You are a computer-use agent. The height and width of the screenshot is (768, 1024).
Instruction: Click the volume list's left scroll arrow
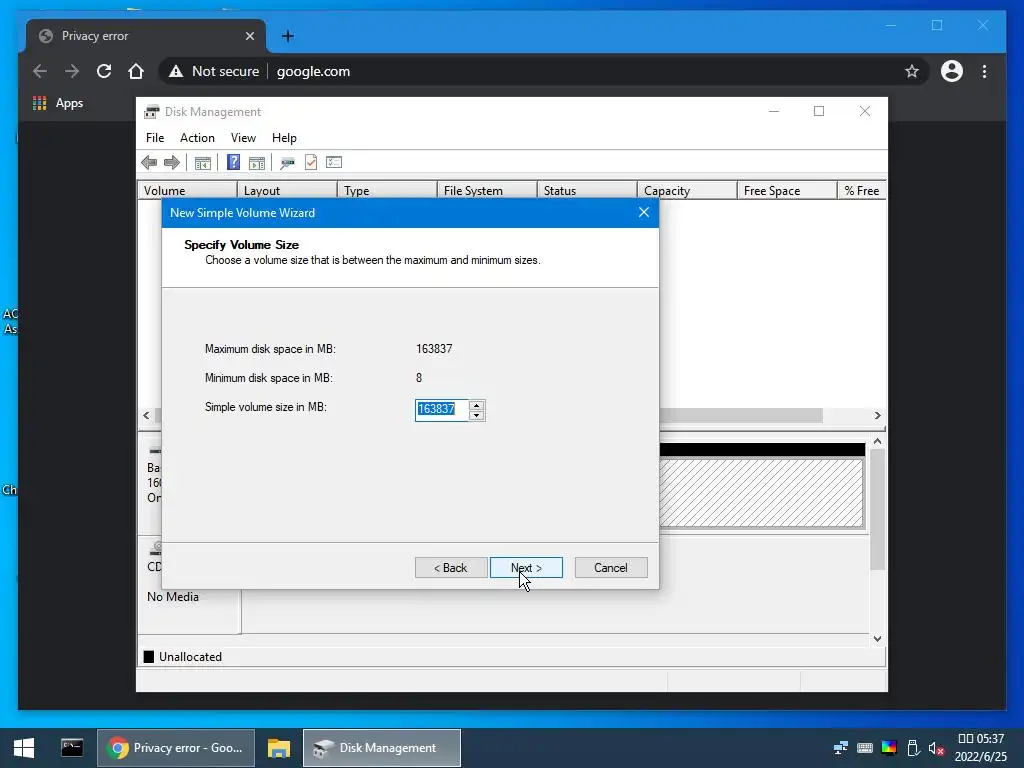146,415
